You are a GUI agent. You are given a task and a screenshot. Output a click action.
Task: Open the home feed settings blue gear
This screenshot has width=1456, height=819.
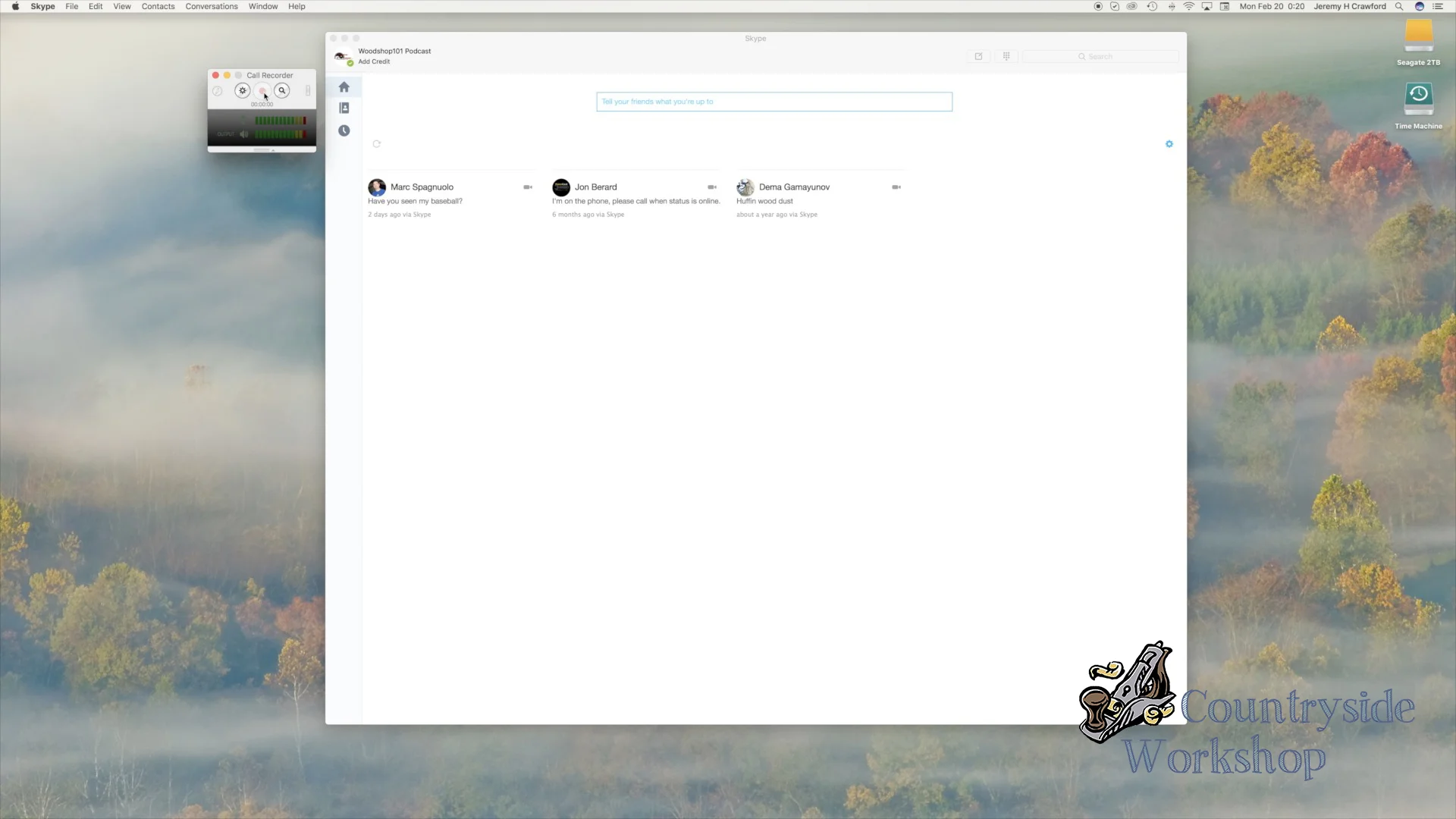pos(1169,144)
